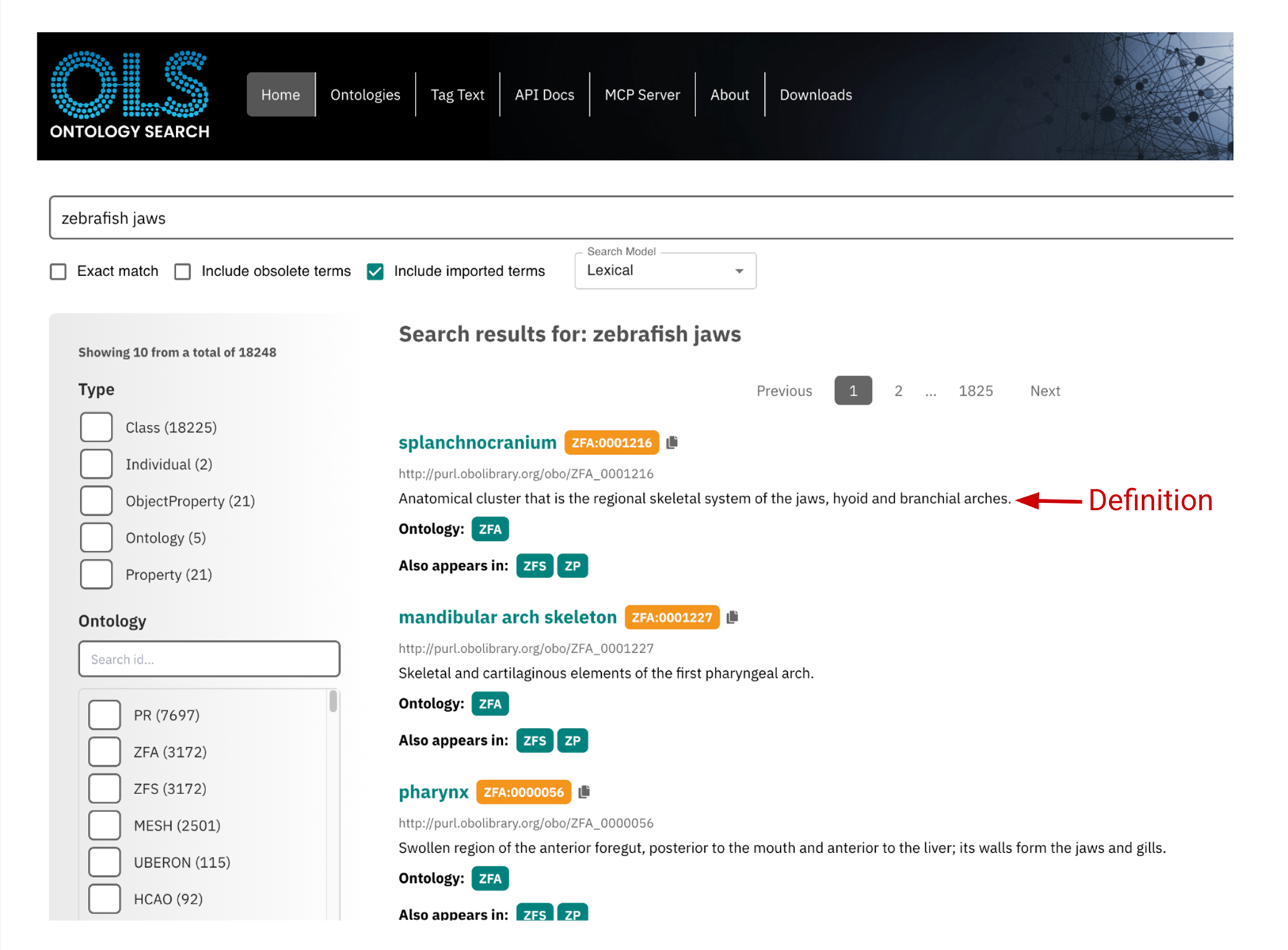Filter by Property (21) type
1288x950 pixels.
pos(97,574)
